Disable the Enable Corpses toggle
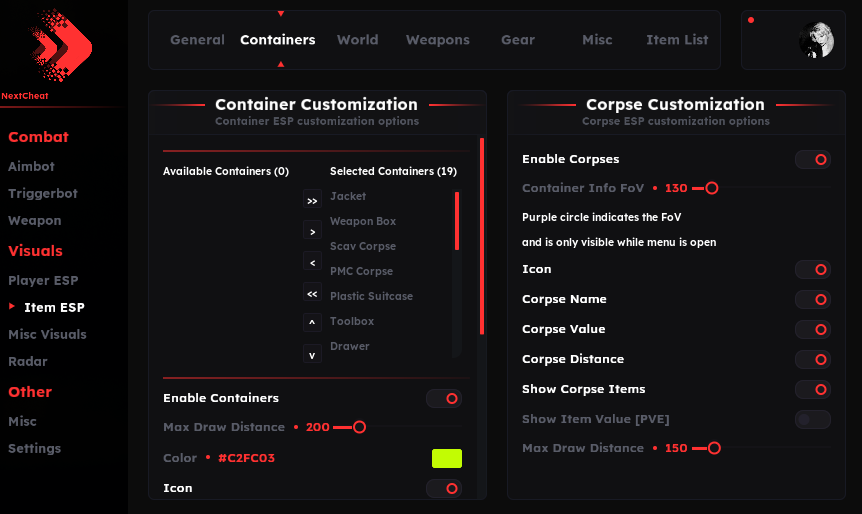 coord(813,160)
